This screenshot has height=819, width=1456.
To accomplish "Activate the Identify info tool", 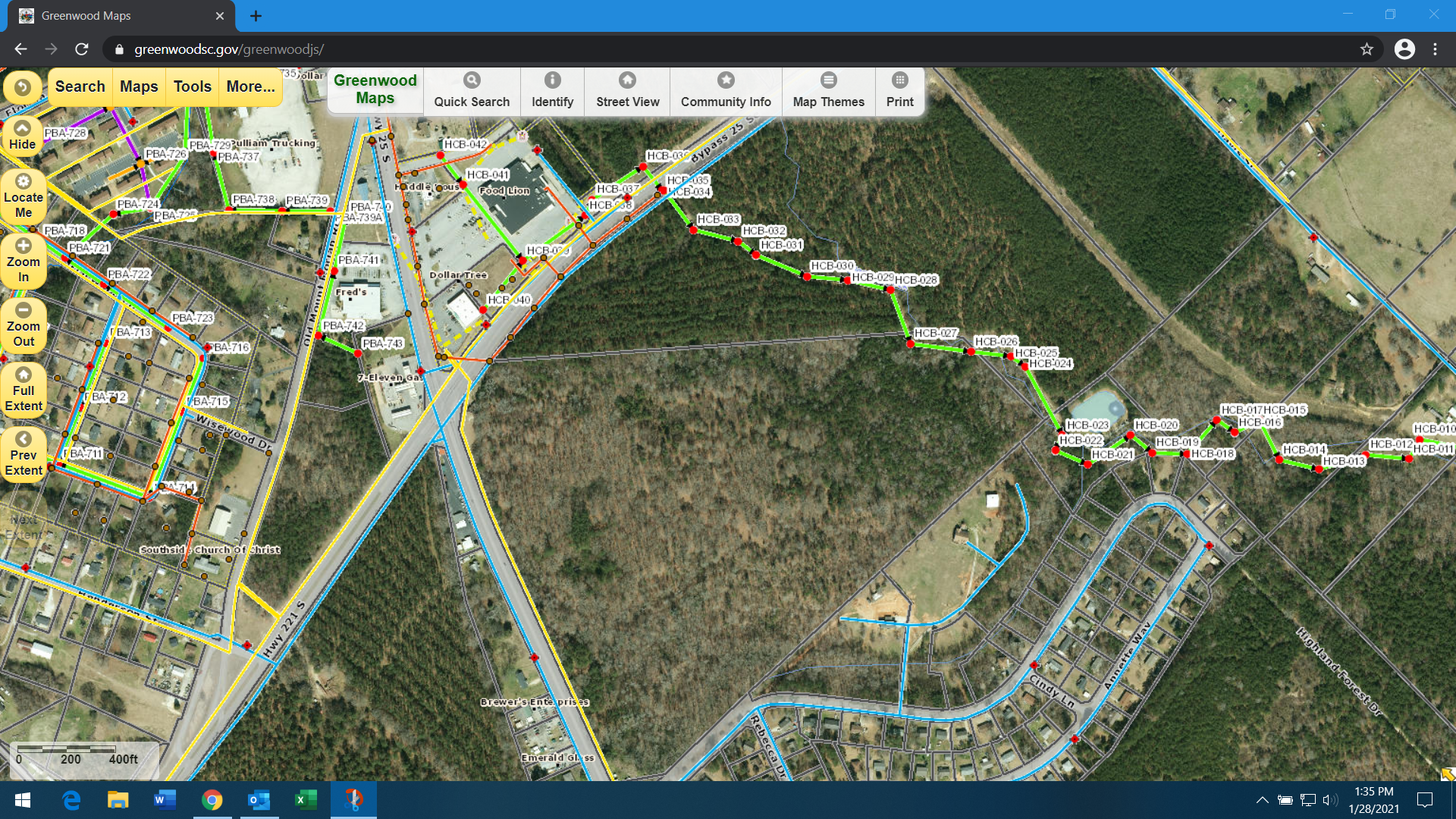I will (552, 90).
